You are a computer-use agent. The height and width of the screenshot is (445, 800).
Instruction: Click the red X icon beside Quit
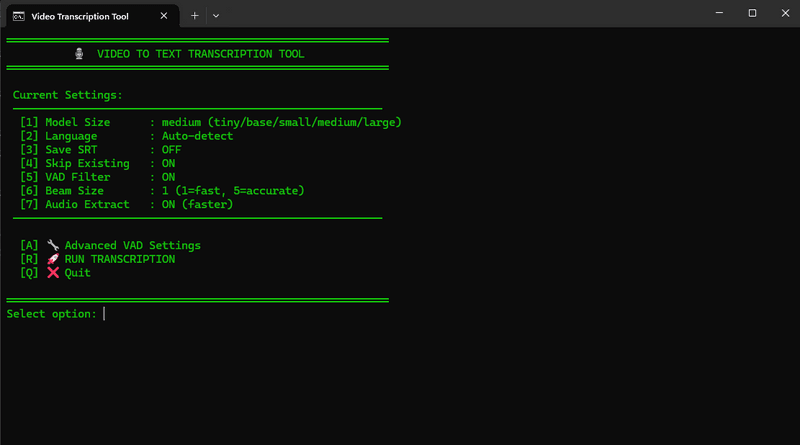point(53,273)
